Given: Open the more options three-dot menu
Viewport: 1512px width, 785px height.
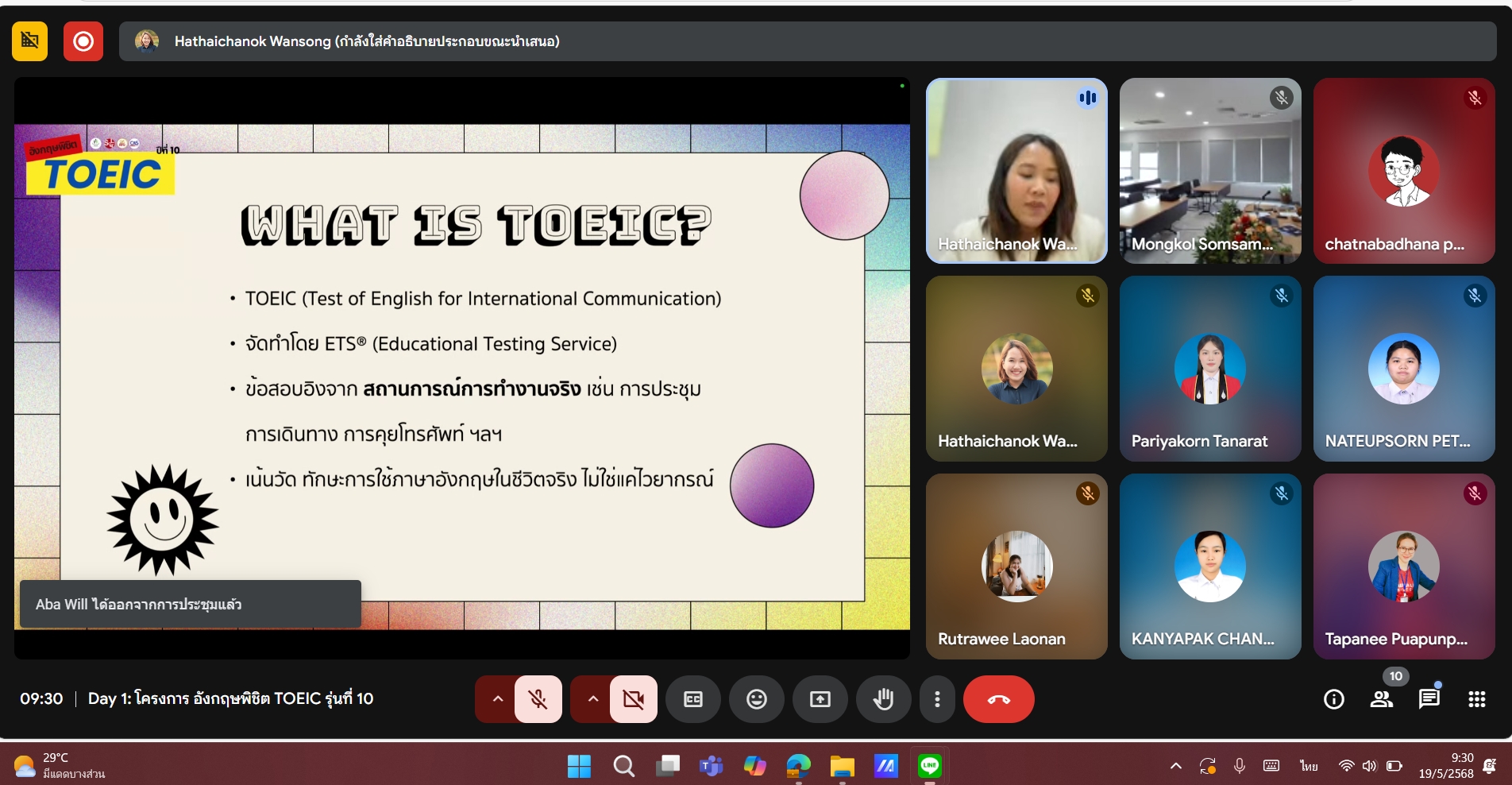Looking at the screenshot, I should [x=938, y=699].
